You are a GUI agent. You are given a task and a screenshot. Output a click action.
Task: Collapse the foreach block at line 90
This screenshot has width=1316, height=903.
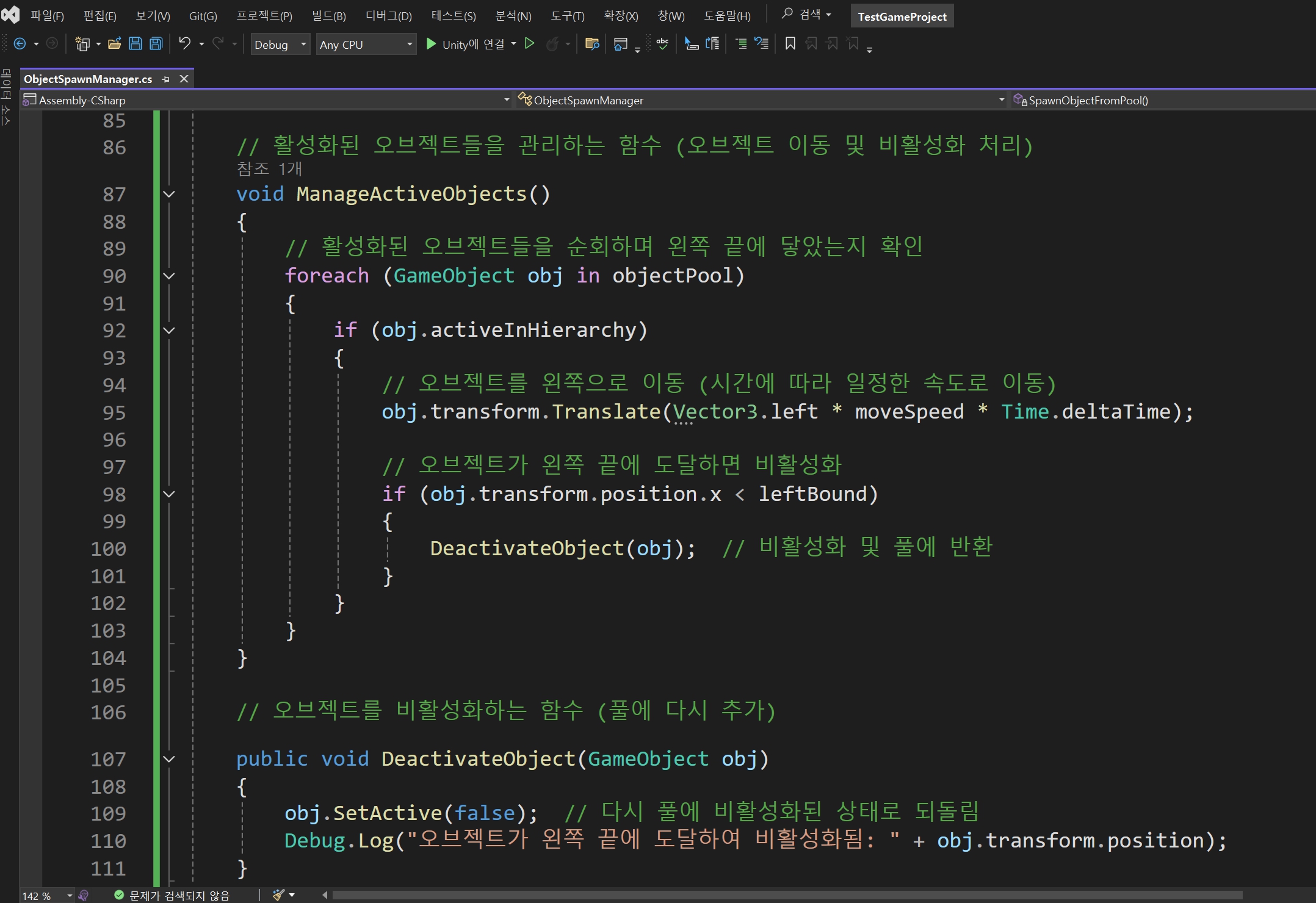169,276
